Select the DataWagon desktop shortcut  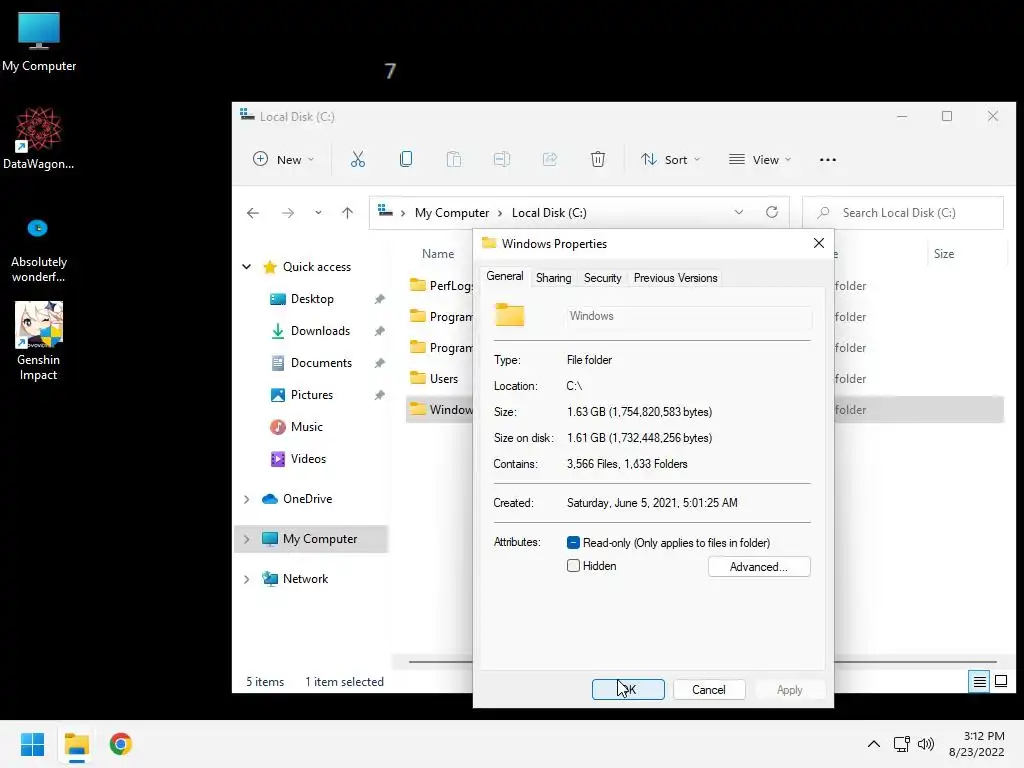click(39, 139)
